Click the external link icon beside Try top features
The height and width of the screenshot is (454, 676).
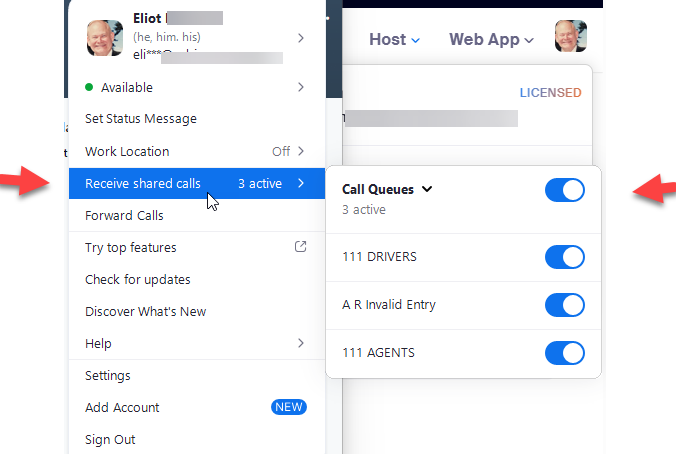click(x=300, y=247)
